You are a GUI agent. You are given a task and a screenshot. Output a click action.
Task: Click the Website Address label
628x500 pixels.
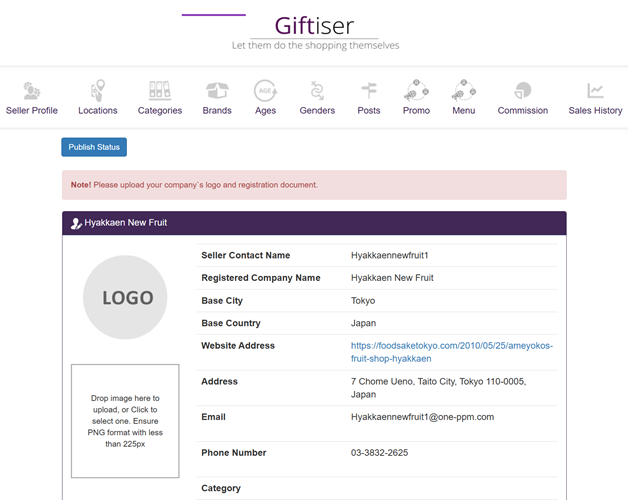238,346
